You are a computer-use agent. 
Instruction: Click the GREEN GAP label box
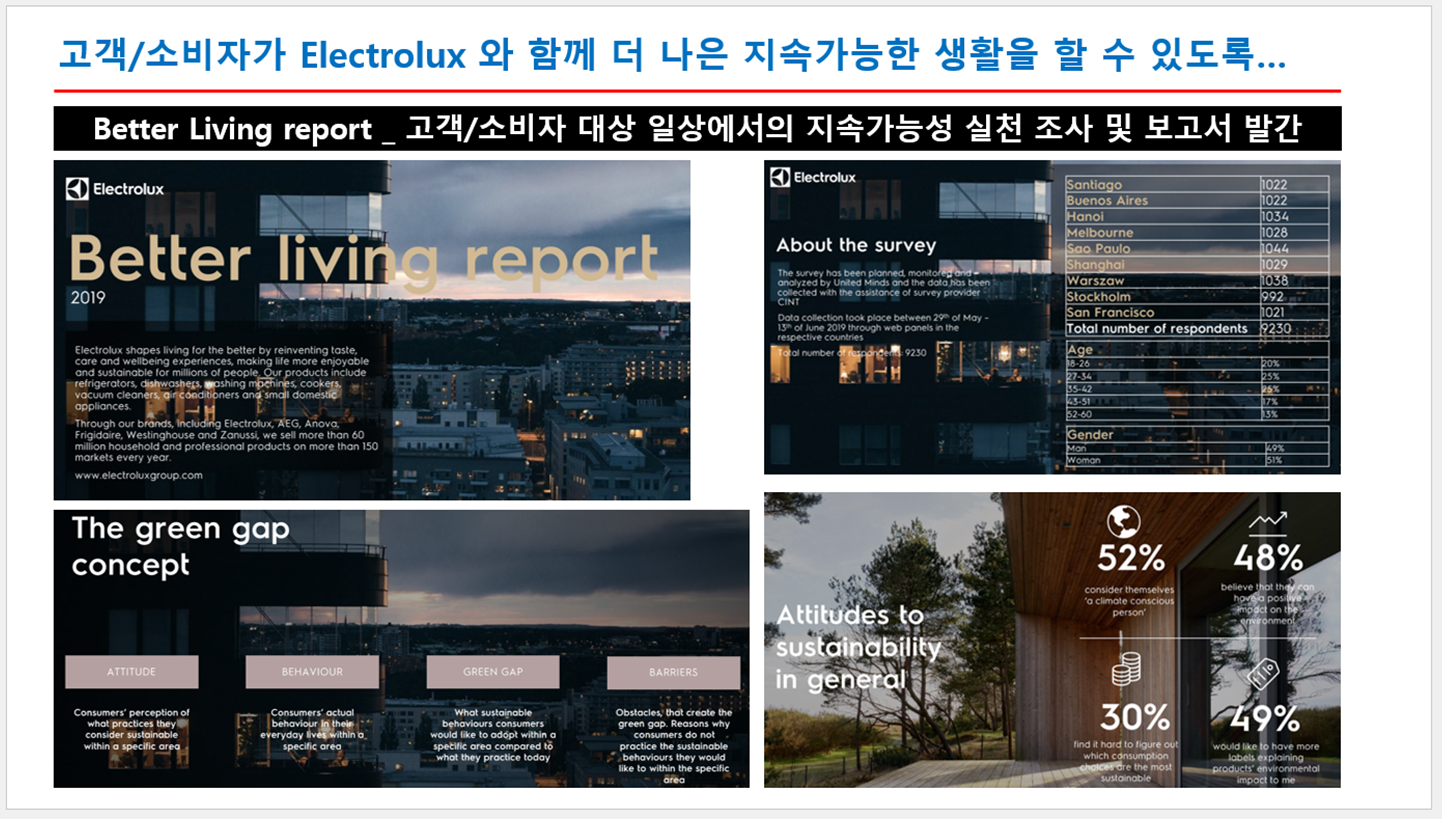(x=492, y=672)
